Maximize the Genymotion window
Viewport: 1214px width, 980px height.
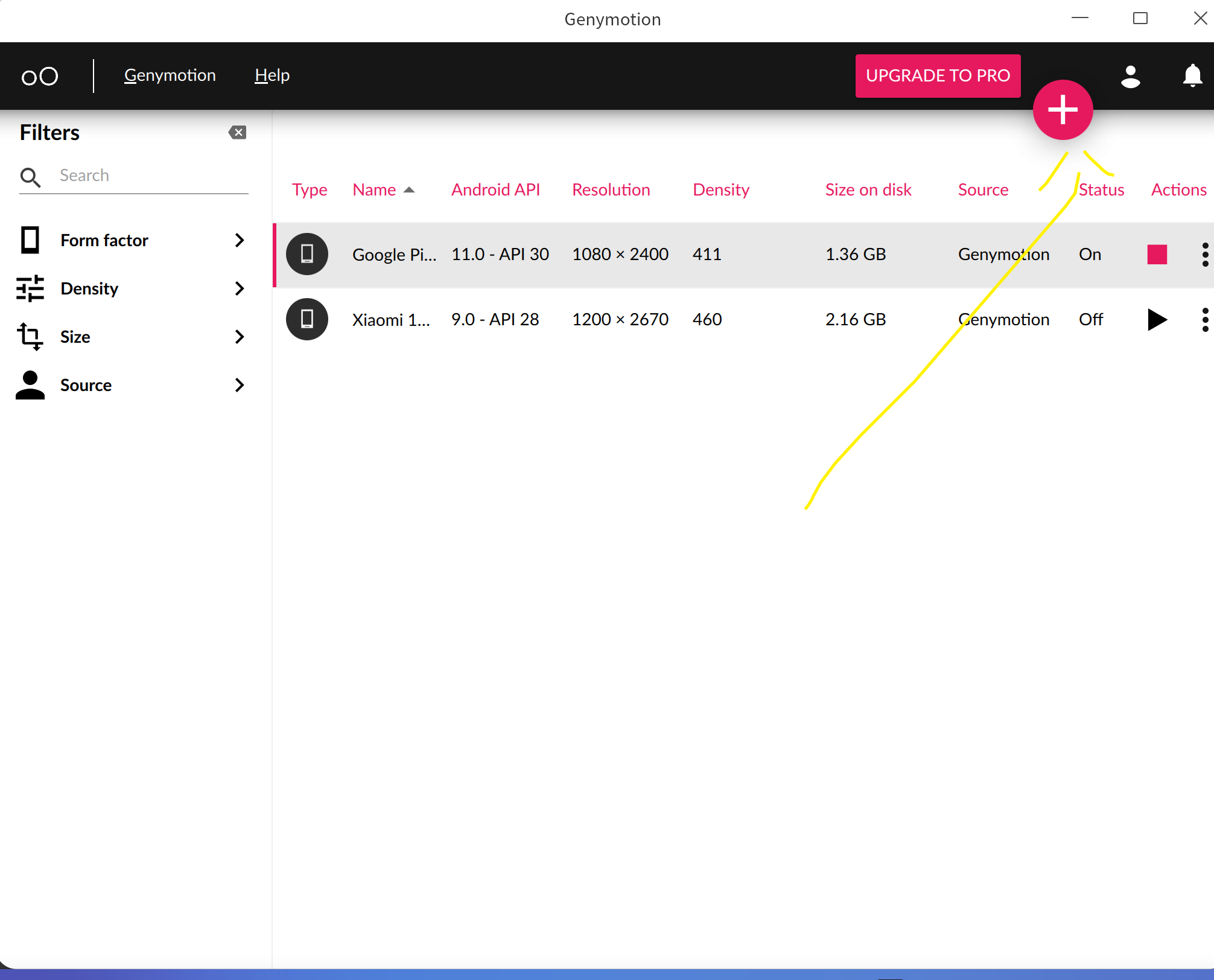(x=1140, y=18)
